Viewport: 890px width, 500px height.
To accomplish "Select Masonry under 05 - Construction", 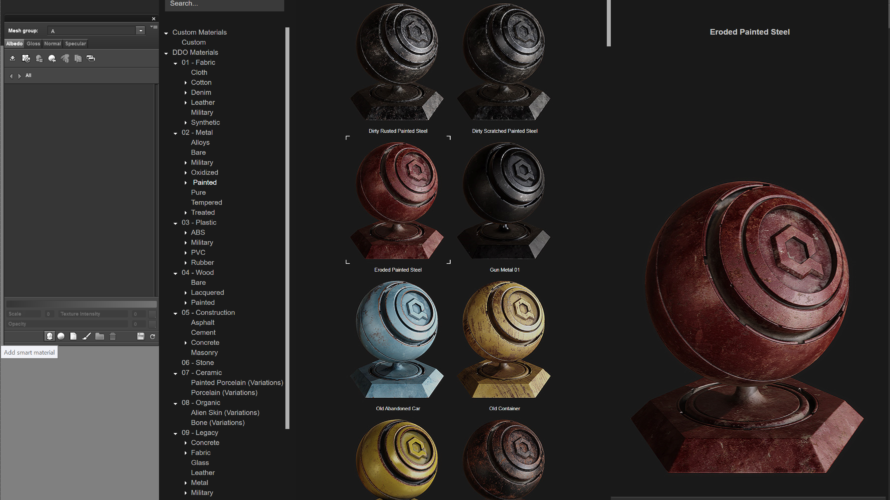I will click(204, 353).
